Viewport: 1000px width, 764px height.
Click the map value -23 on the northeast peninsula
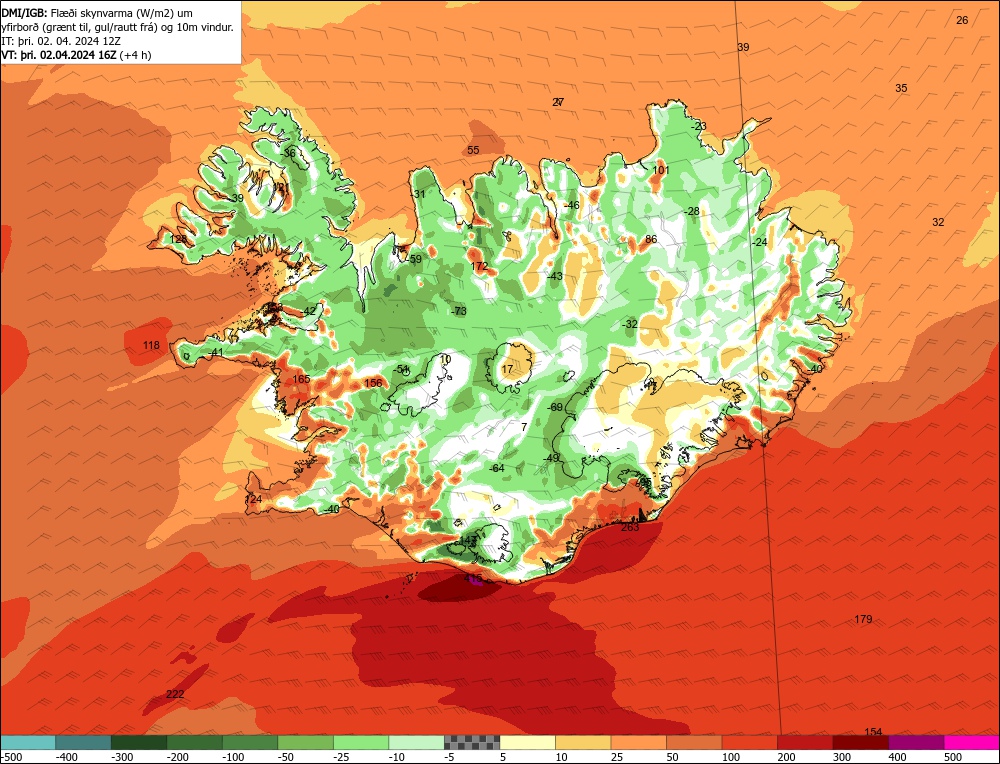pyautogui.click(x=699, y=126)
